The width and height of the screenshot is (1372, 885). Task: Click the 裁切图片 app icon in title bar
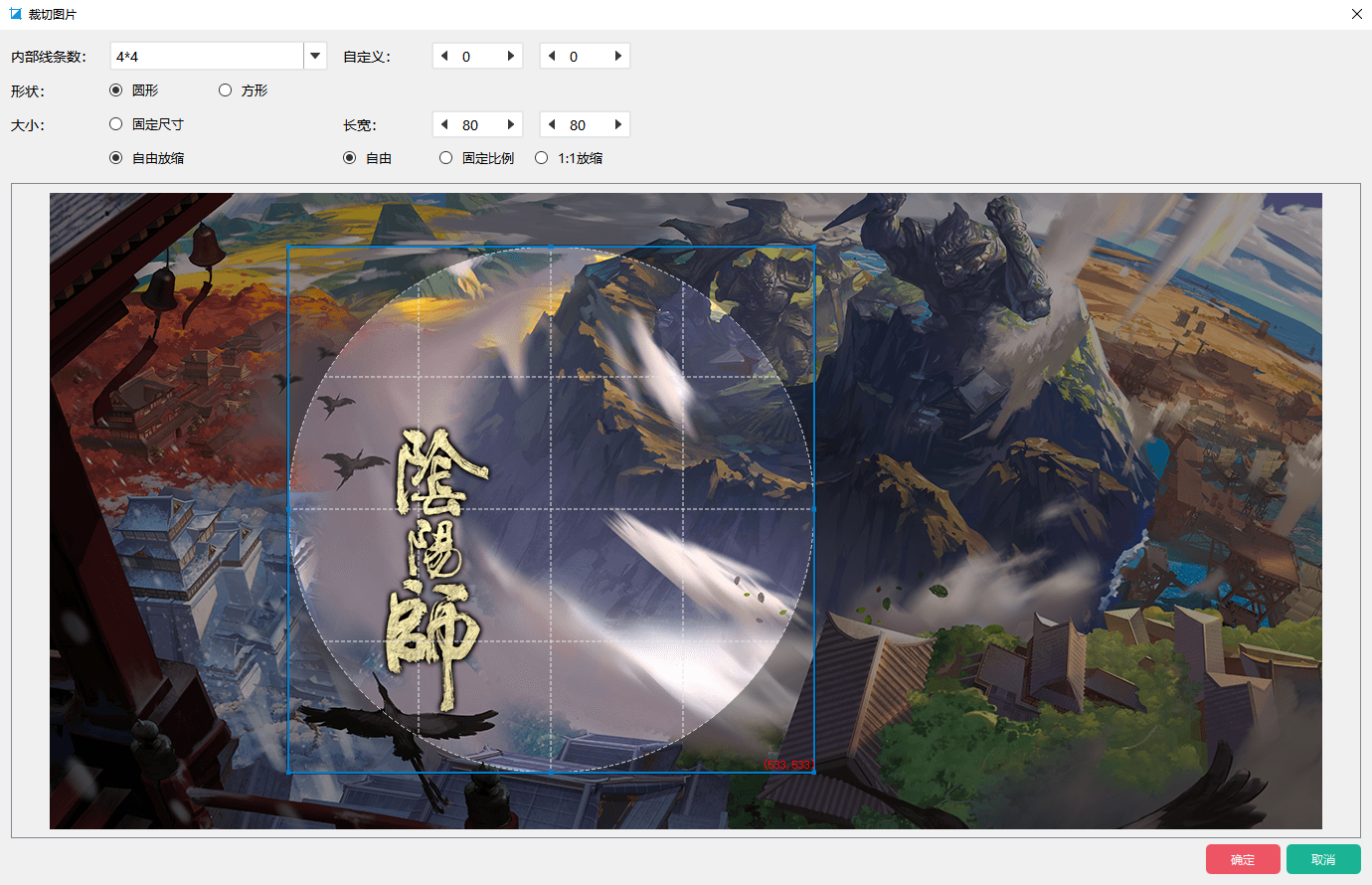(x=16, y=14)
